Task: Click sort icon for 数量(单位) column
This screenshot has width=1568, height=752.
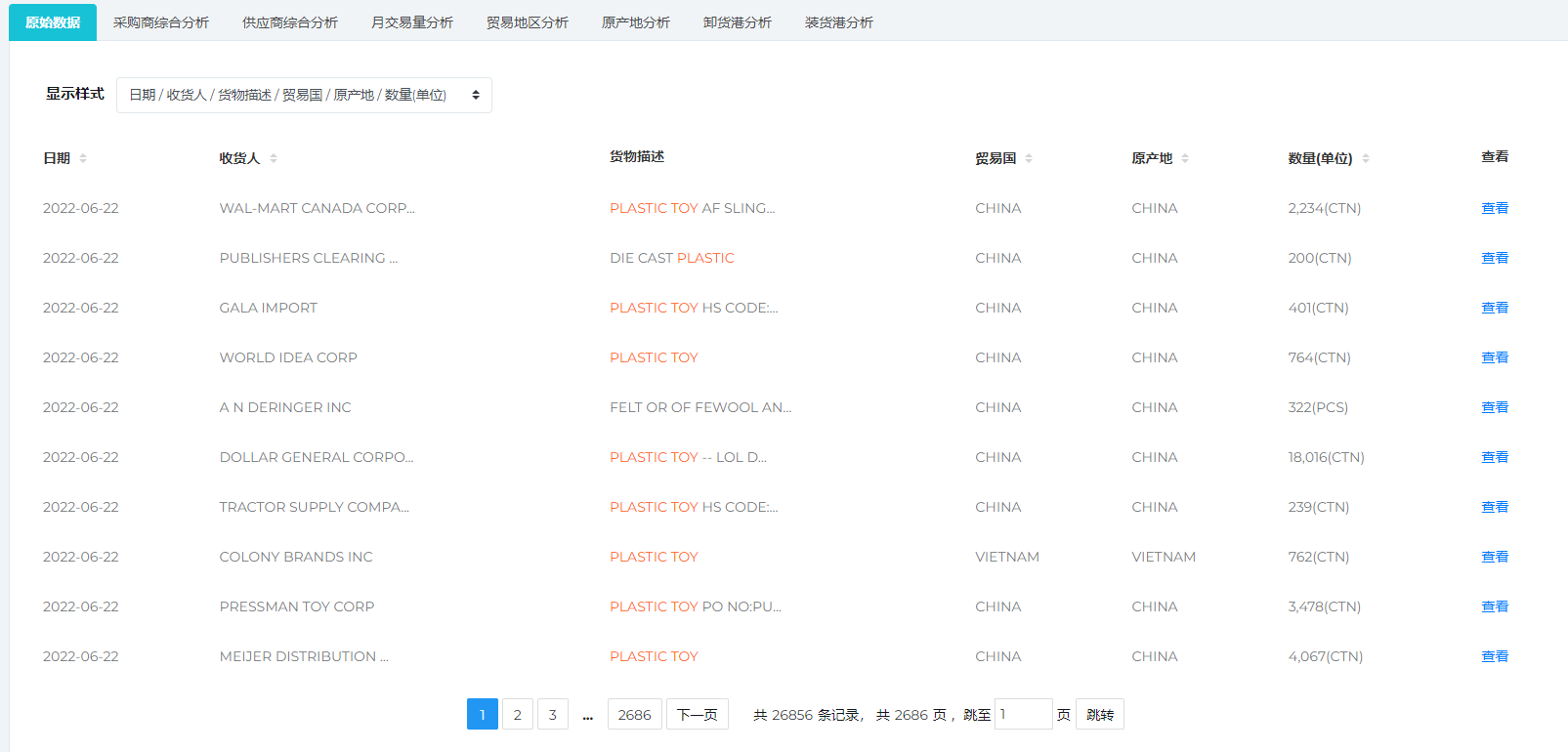Action: 1366,158
